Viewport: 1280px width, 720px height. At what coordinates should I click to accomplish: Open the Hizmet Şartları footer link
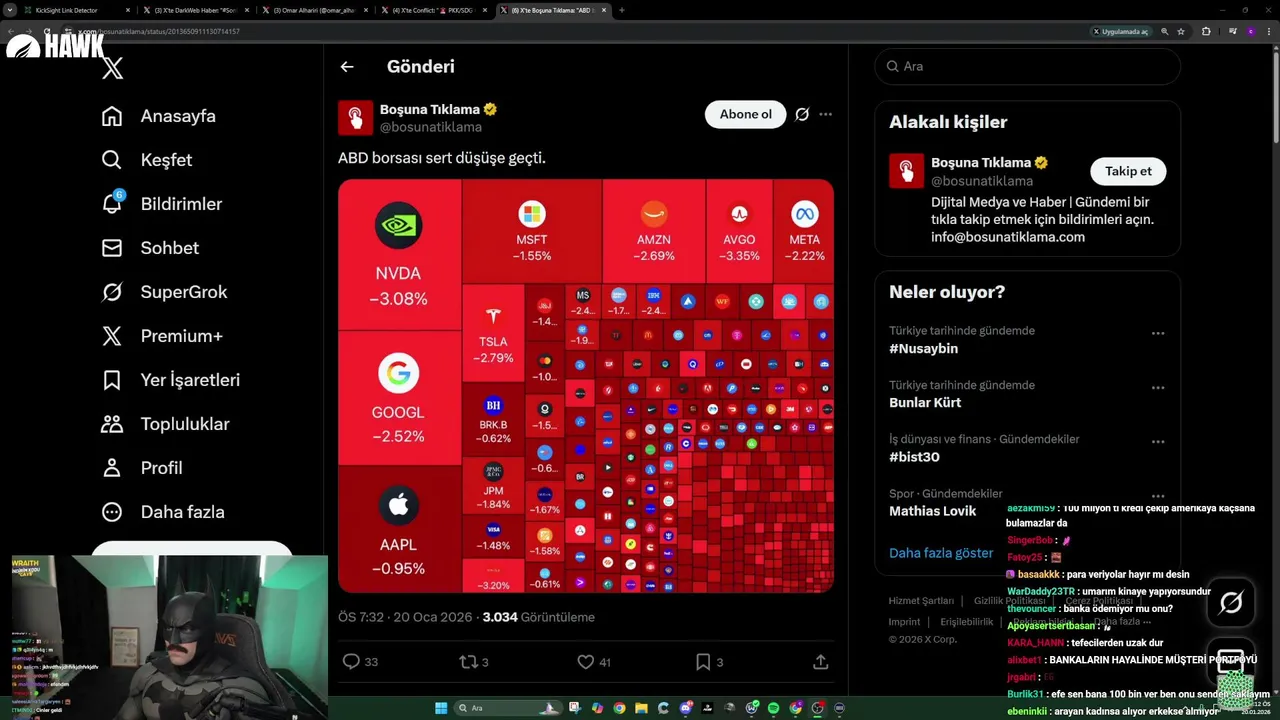(x=921, y=601)
